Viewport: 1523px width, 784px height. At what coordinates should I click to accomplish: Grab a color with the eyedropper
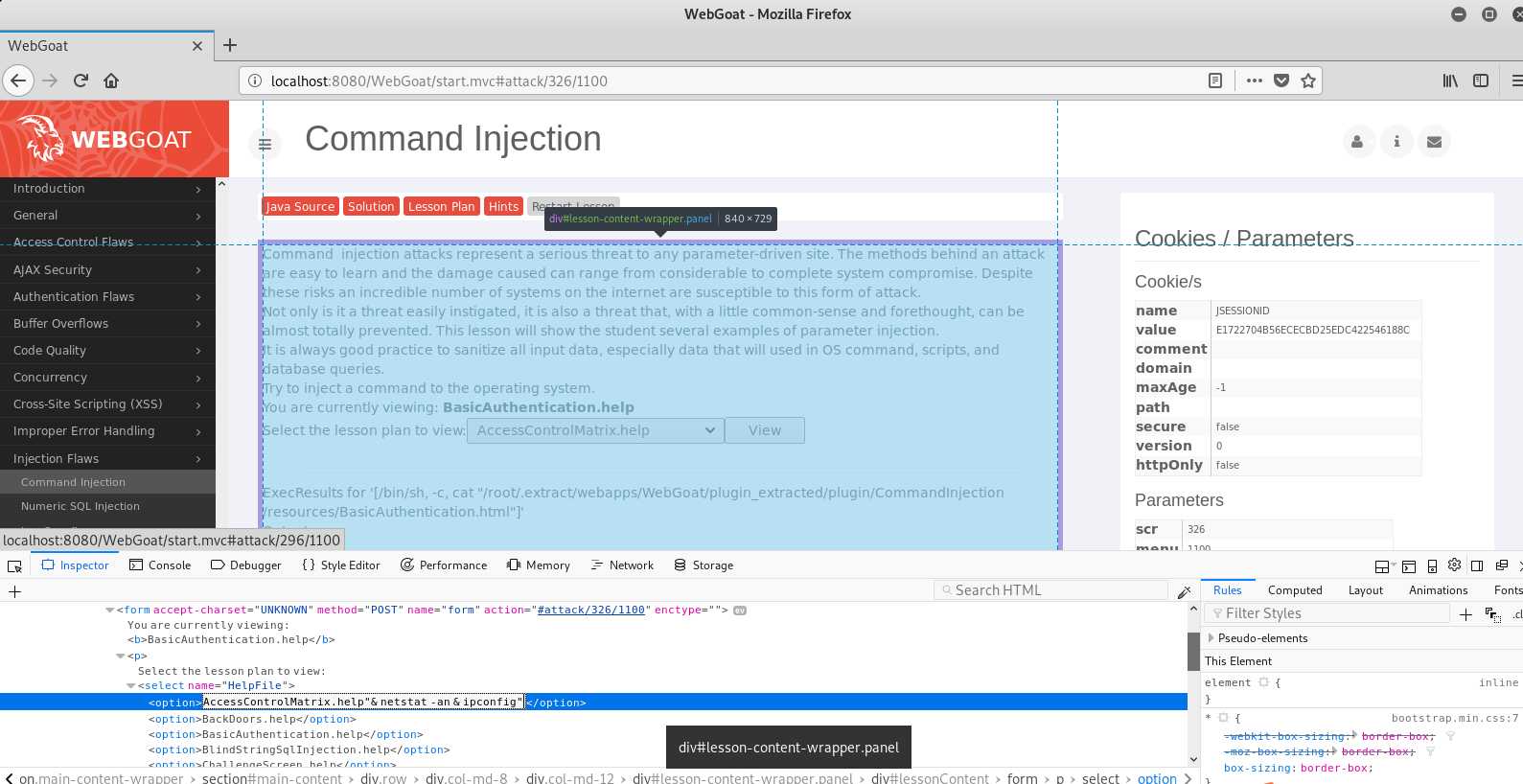(x=1184, y=591)
